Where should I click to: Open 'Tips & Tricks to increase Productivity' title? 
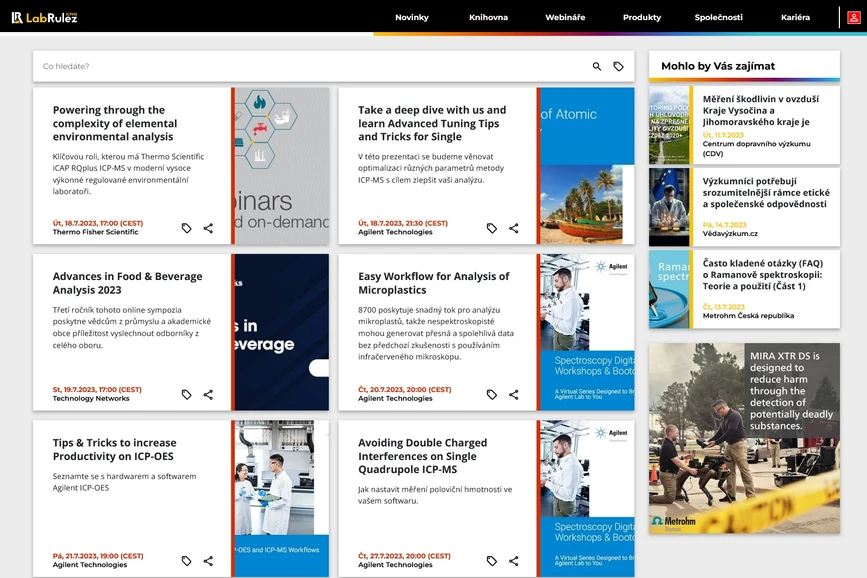[114, 450]
